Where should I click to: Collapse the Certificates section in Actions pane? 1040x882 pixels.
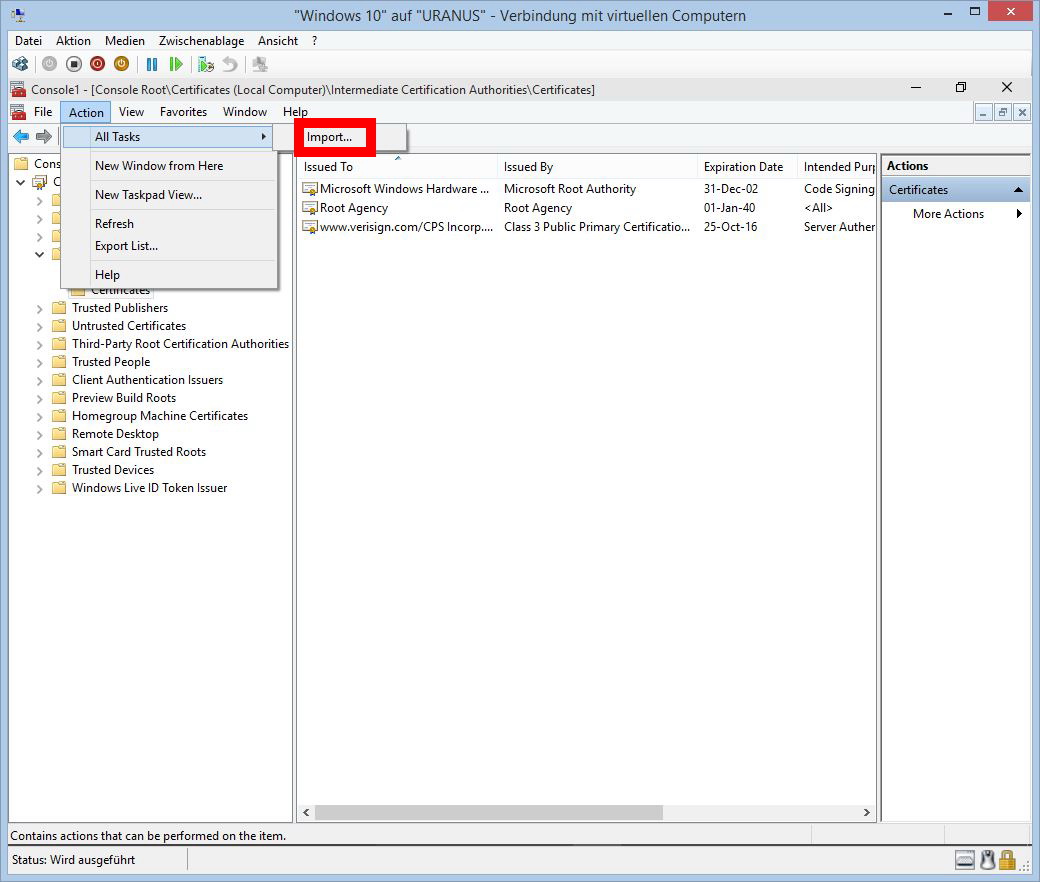pyautogui.click(x=1018, y=190)
